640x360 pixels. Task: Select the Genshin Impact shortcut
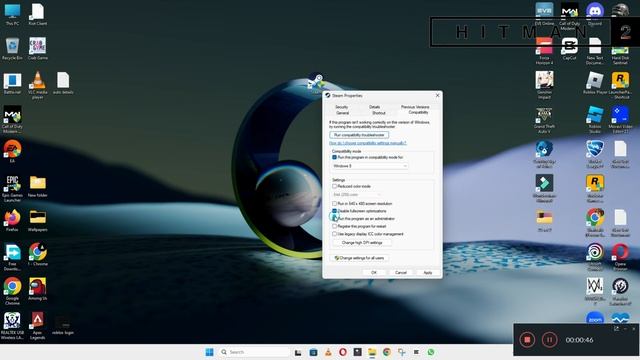(544, 85)
